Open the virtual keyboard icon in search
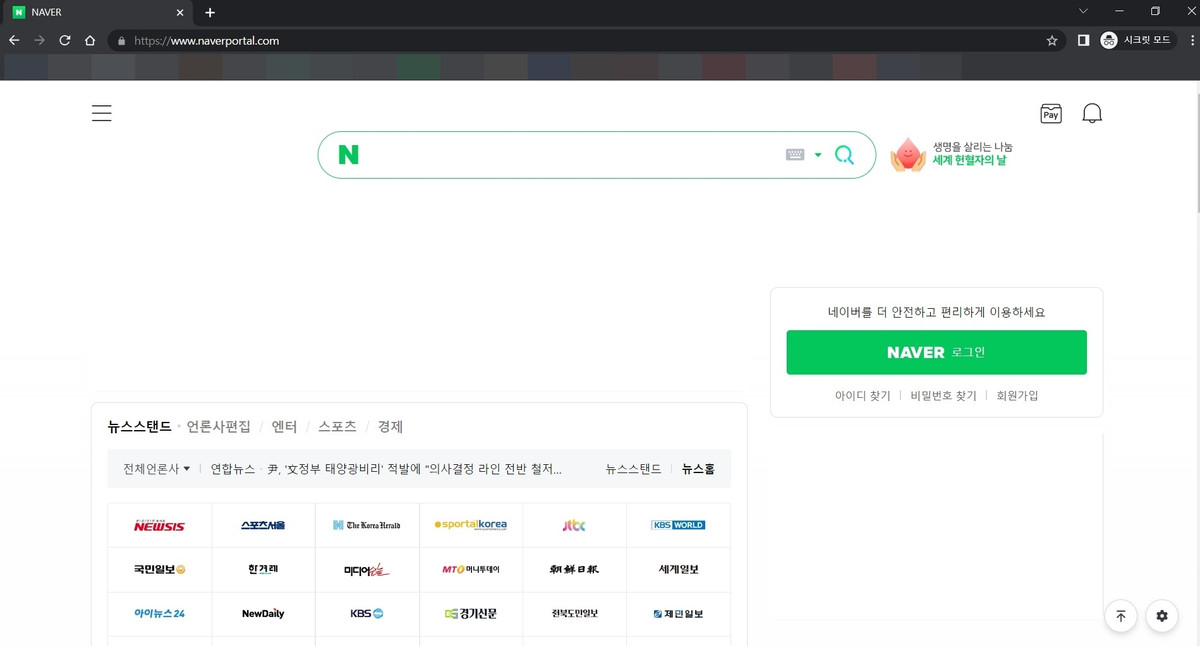The width and height of the screenshot is (1200, 646). (795, 155)
